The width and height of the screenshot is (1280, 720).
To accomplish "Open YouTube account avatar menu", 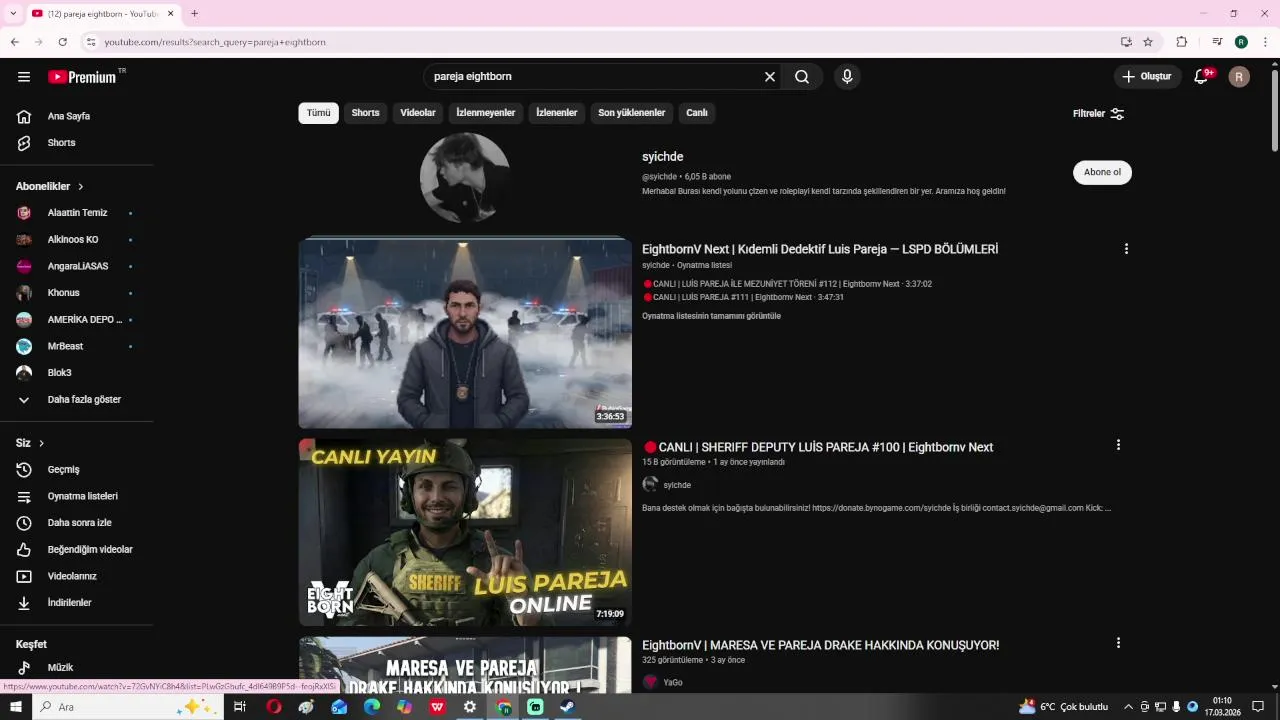I will point(1239,77).
